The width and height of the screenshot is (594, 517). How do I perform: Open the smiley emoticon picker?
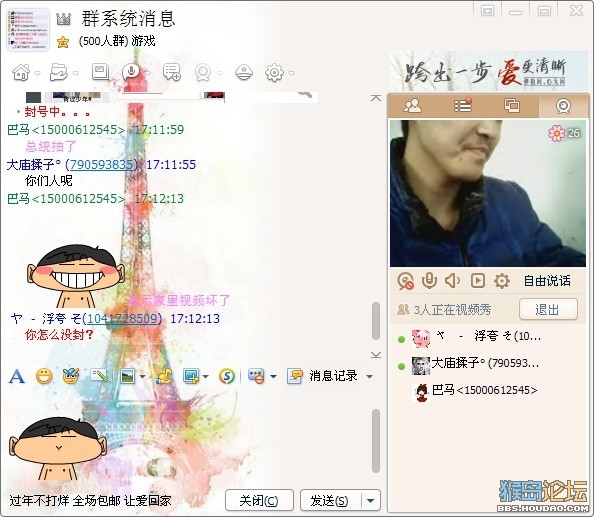[x=44, y=376]
